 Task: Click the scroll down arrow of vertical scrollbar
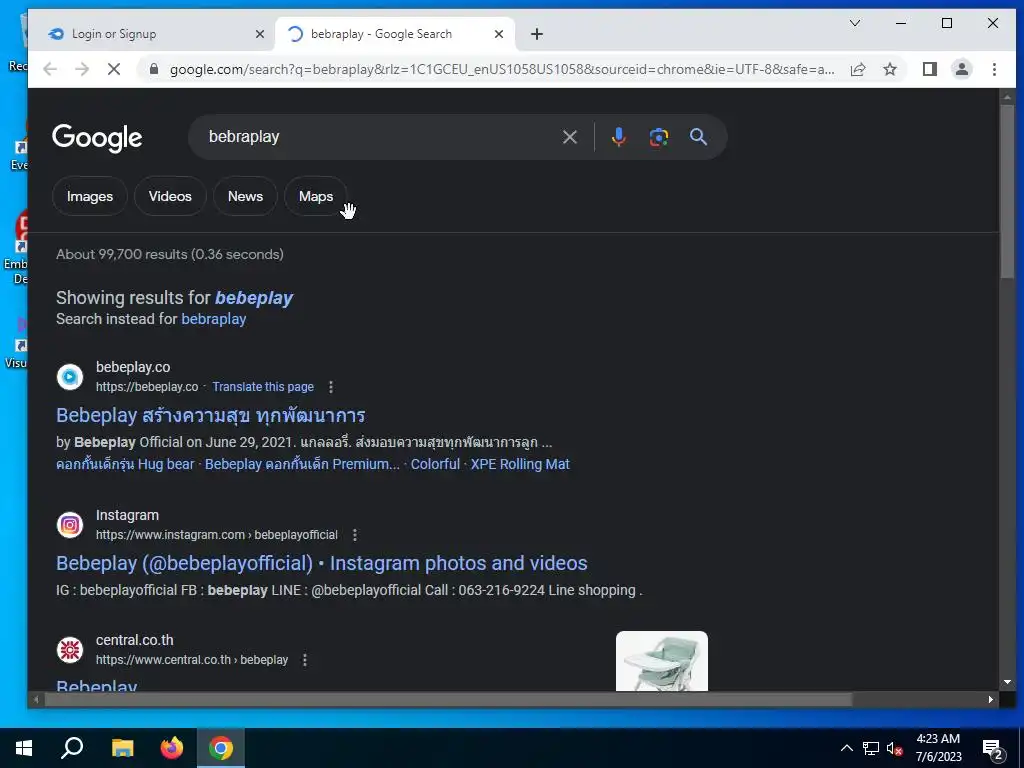tap(1007, 682)
